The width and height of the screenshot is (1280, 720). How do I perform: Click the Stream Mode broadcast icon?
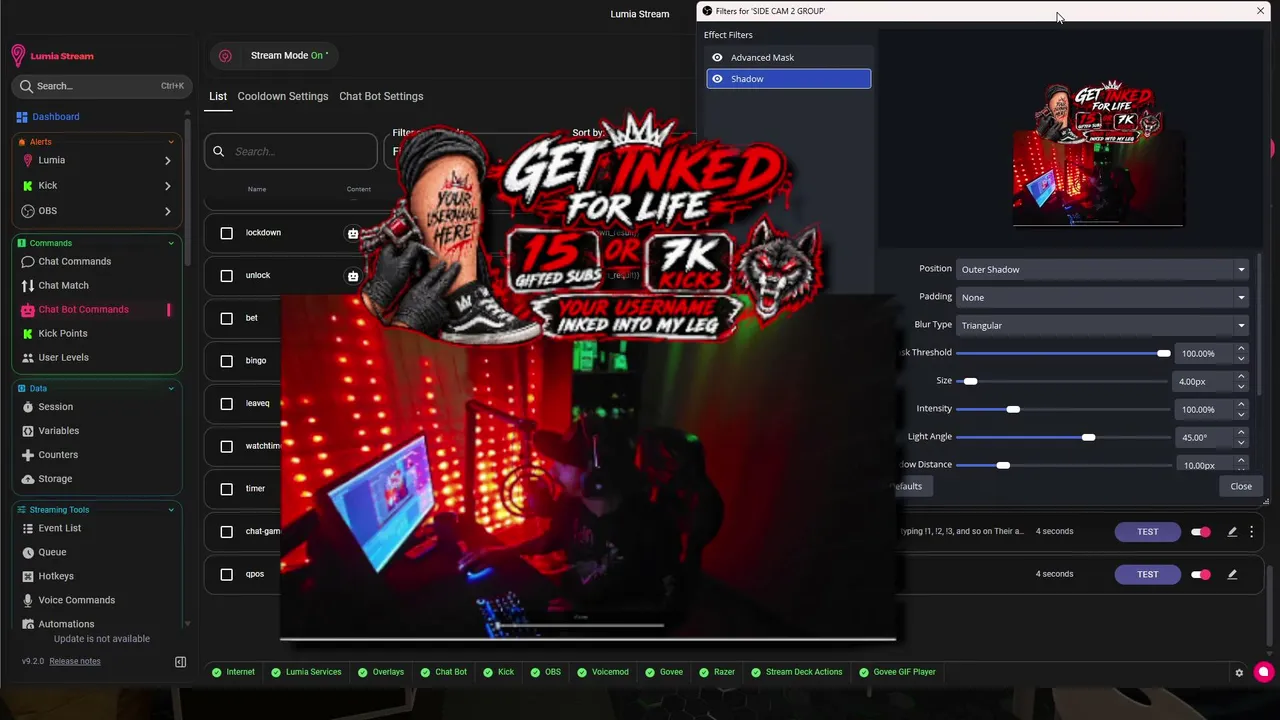(225, 56)
